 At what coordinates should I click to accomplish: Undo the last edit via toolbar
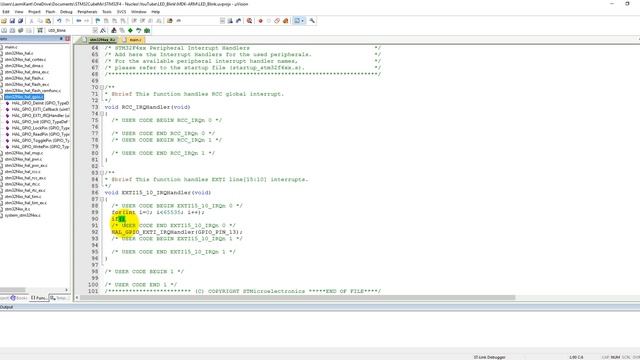click(x=59, y=21)
